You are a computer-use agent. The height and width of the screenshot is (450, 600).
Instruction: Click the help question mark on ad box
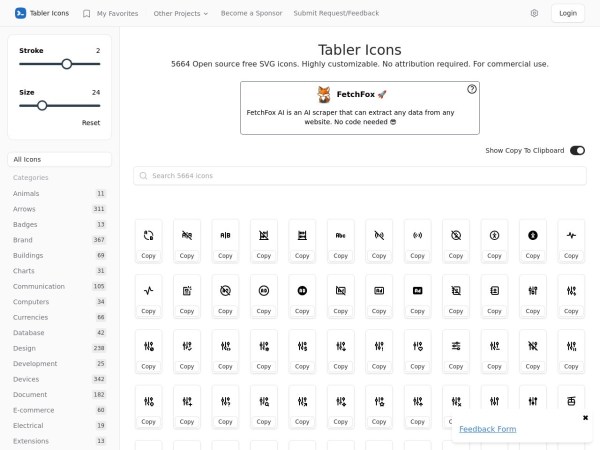click(471, 89)
